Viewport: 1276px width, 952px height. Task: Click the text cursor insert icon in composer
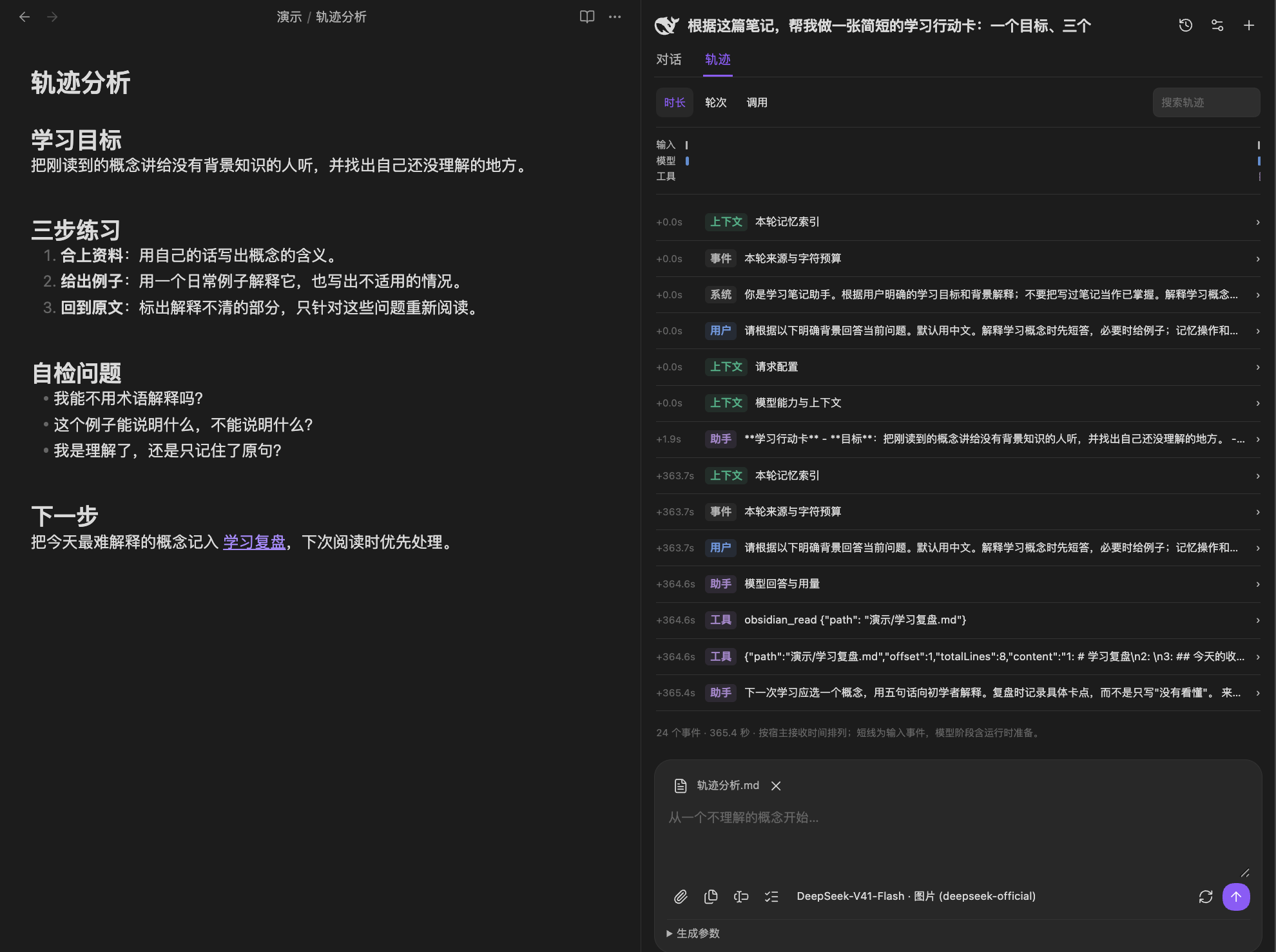pyautogui.click(x=741, y=897)
